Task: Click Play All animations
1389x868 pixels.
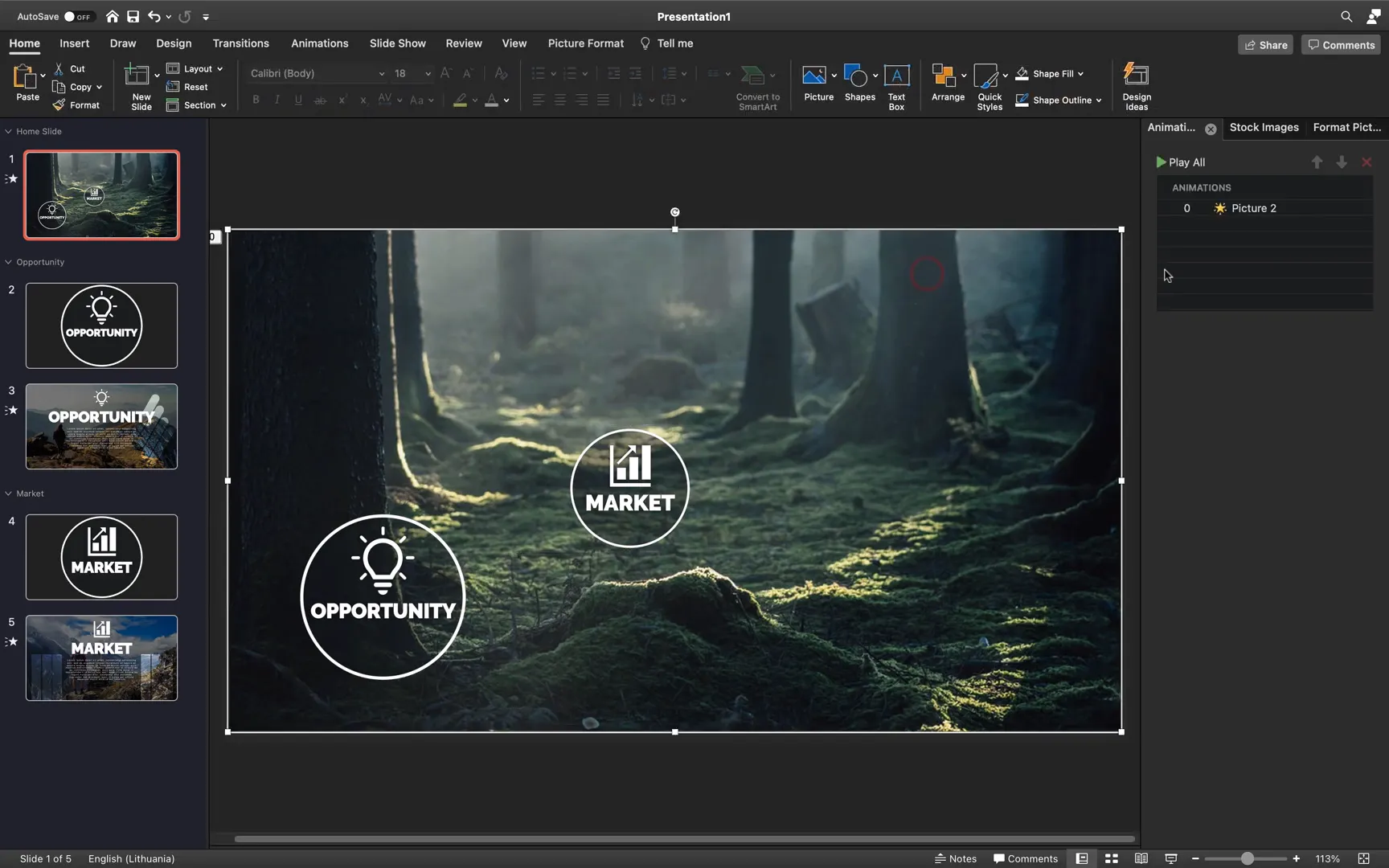Action: [1180, 162]
